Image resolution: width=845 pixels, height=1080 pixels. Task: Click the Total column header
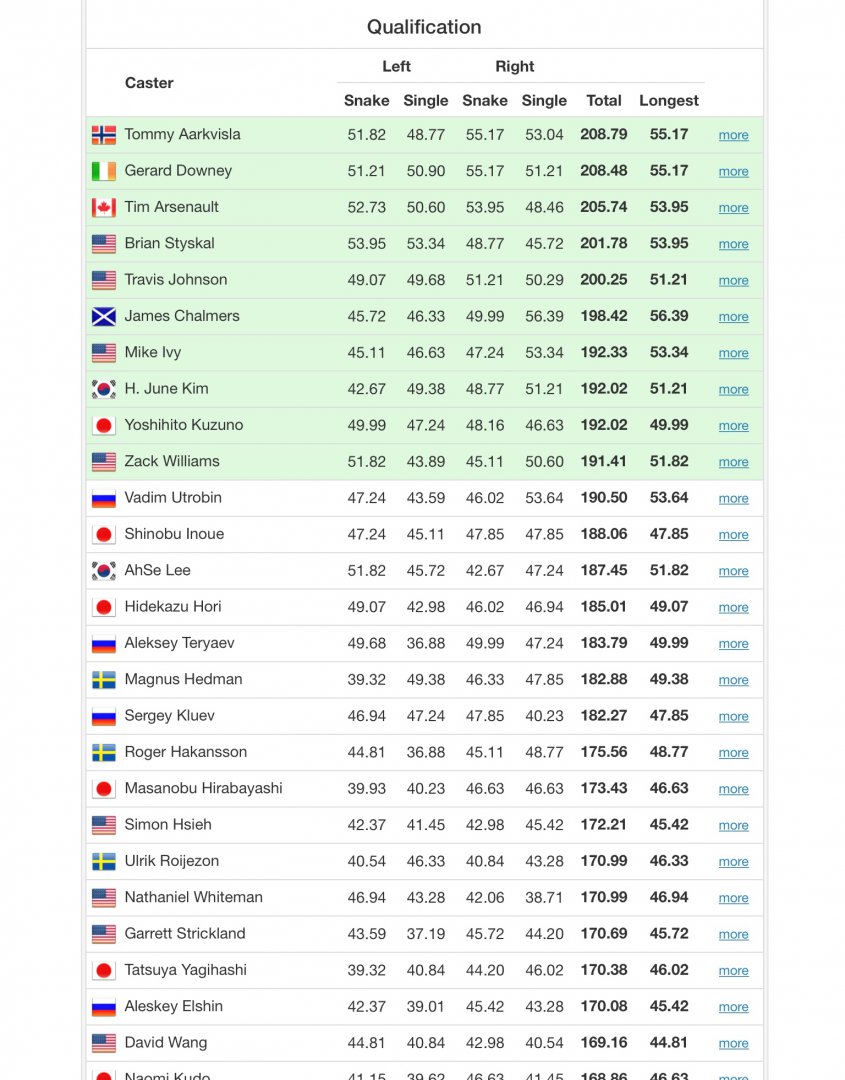pyautogui.click(x=604, y=100)
